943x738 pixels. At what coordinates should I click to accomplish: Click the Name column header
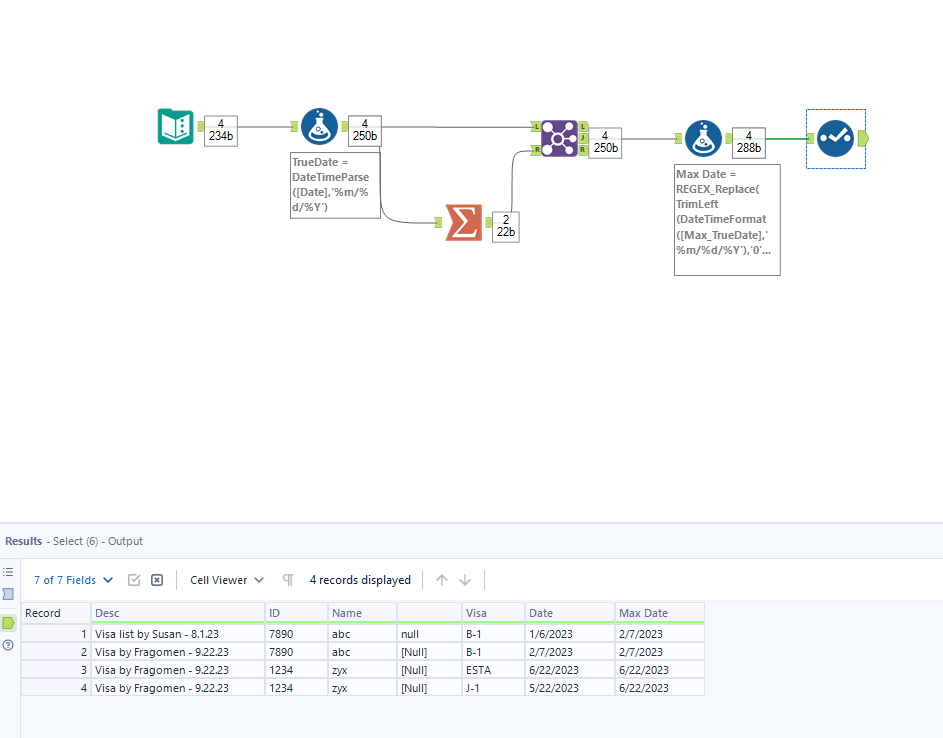point(363,613)
